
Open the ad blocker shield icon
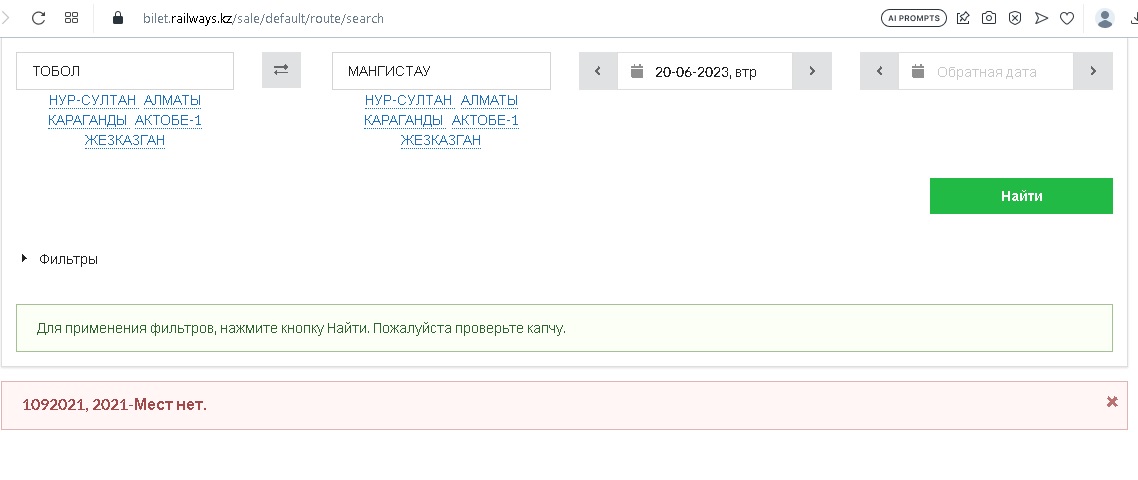click(x=1014, y=18)
